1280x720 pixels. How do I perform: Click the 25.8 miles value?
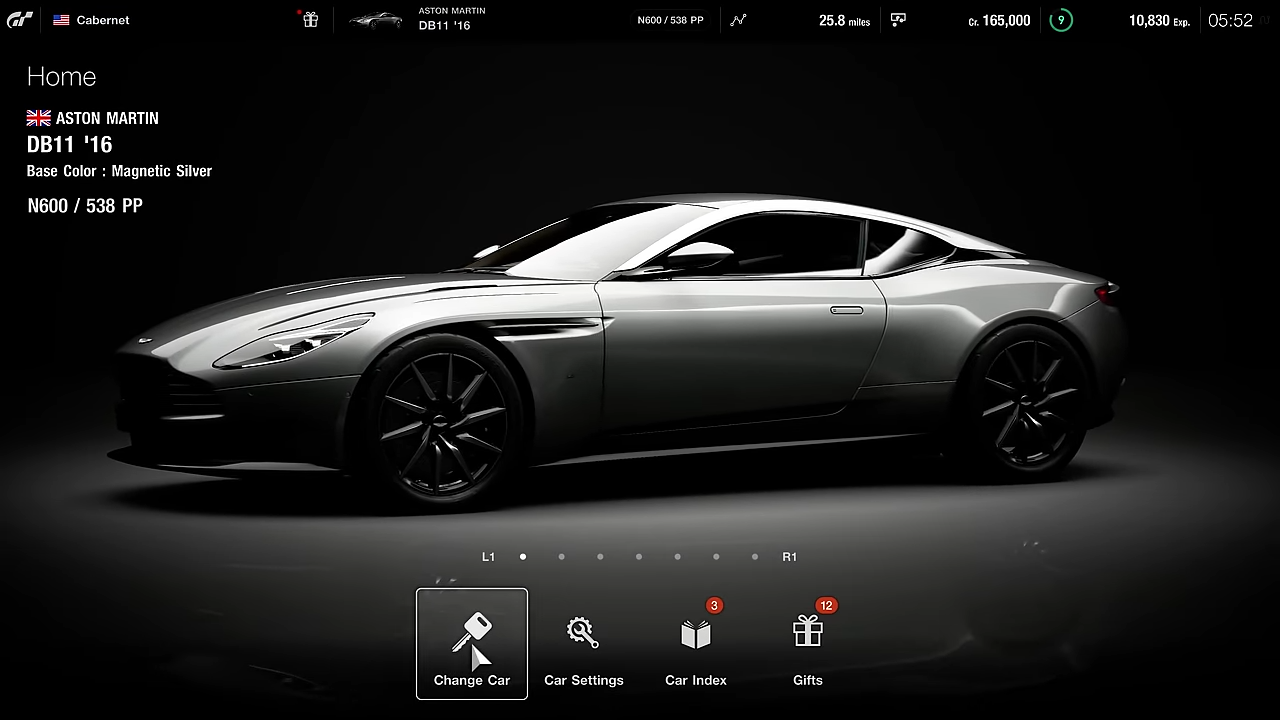point(844,20)
